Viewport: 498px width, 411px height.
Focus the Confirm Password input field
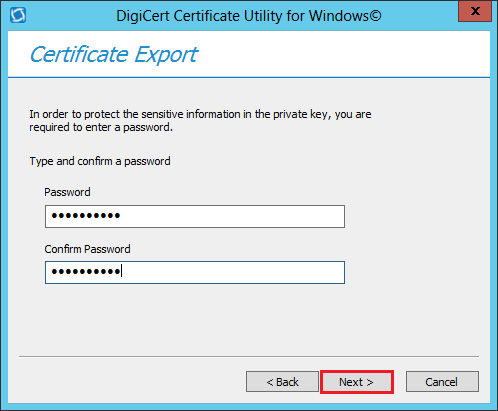click(x=195, y=272)
